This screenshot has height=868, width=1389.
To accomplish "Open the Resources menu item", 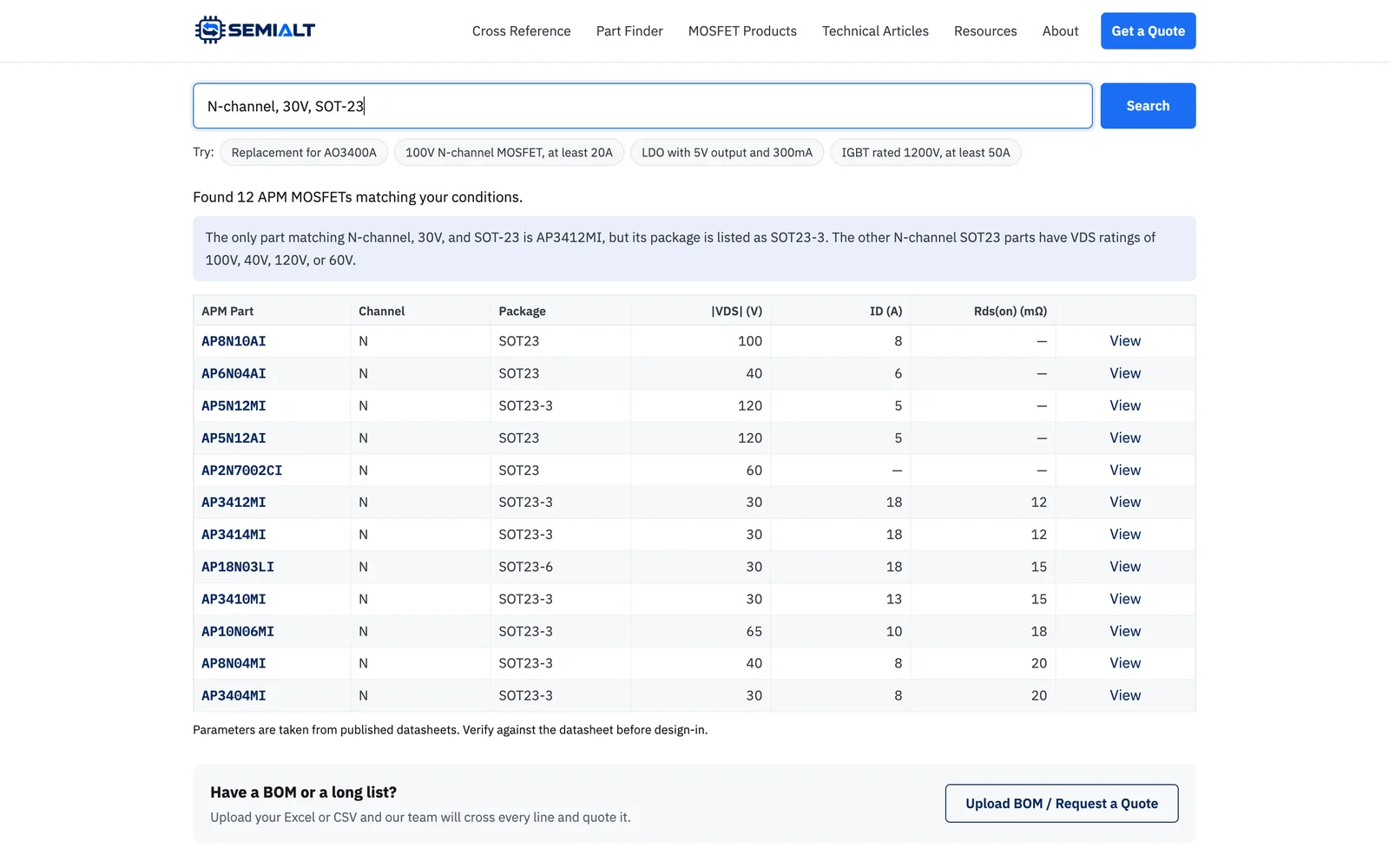I will pos(985,31).
